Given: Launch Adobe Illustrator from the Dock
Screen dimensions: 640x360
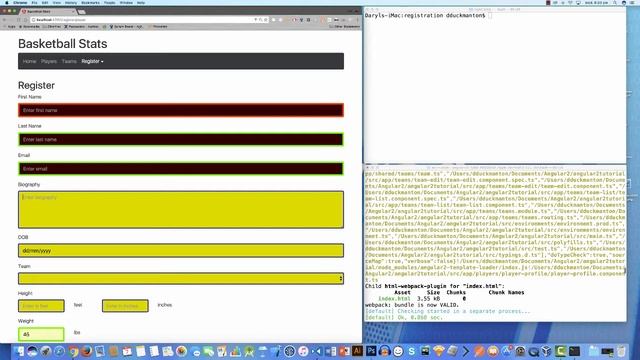Looking at the screenshot, I should click(x=357, y=351).
